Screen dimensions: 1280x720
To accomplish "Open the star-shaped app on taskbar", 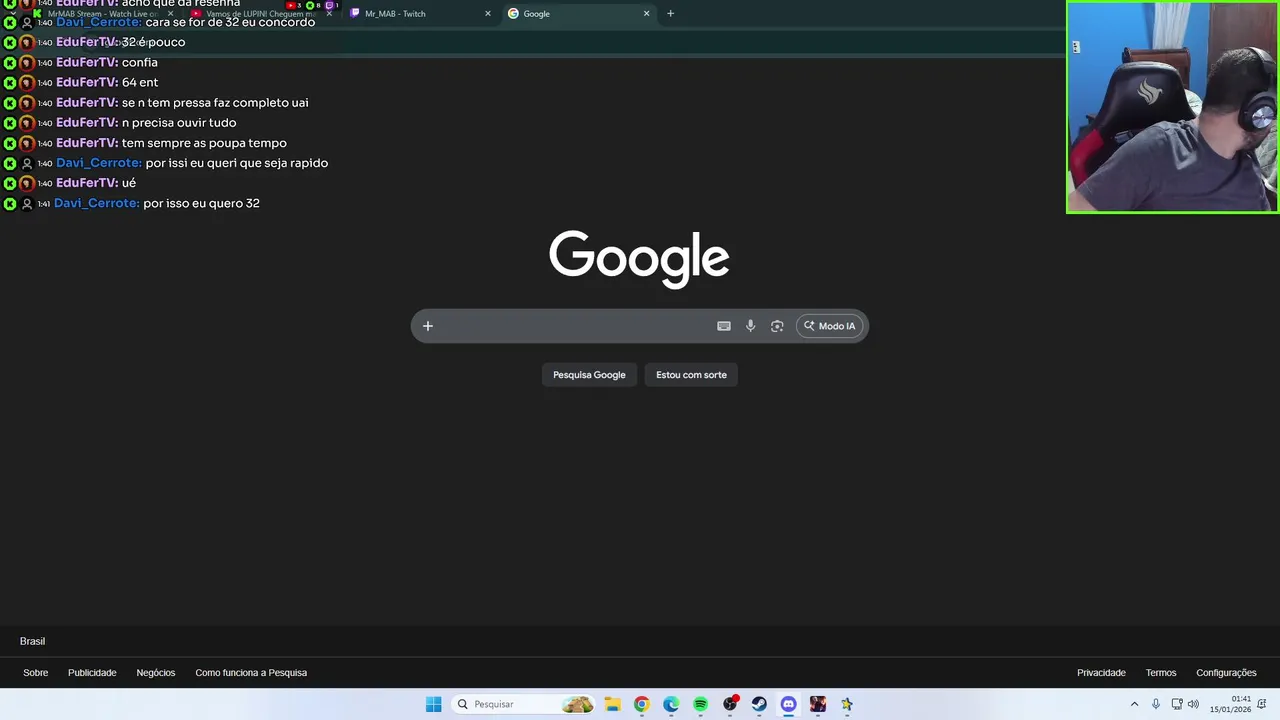I will [x=847, y=704].
